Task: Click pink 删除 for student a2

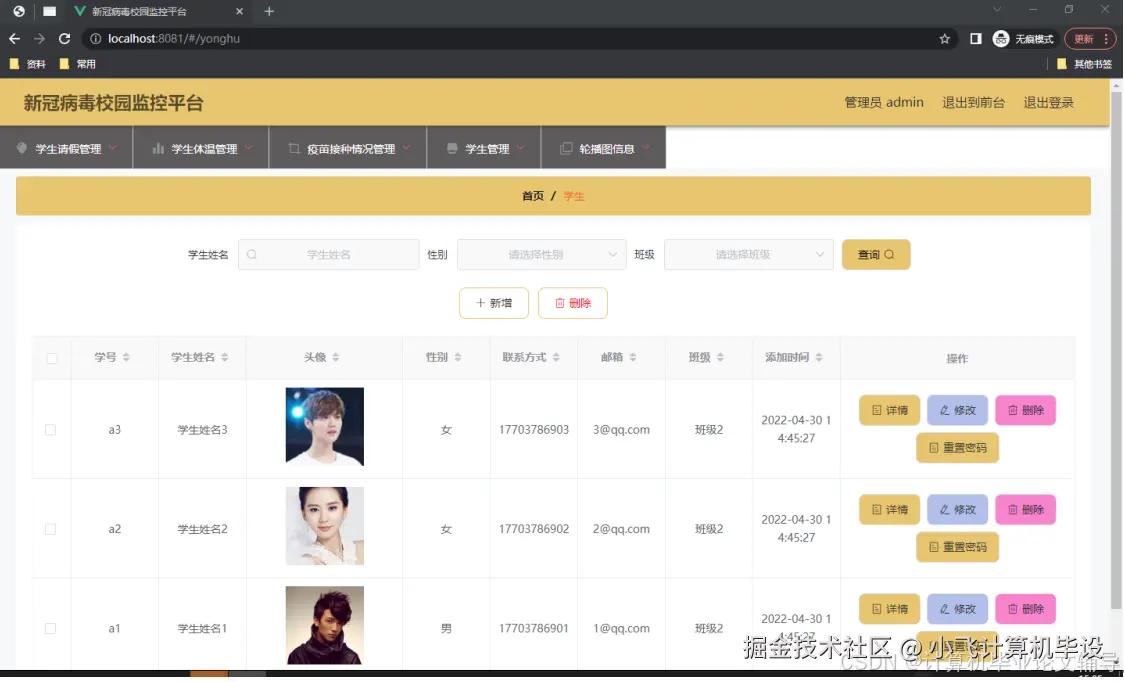Action: coord(1026,510)
